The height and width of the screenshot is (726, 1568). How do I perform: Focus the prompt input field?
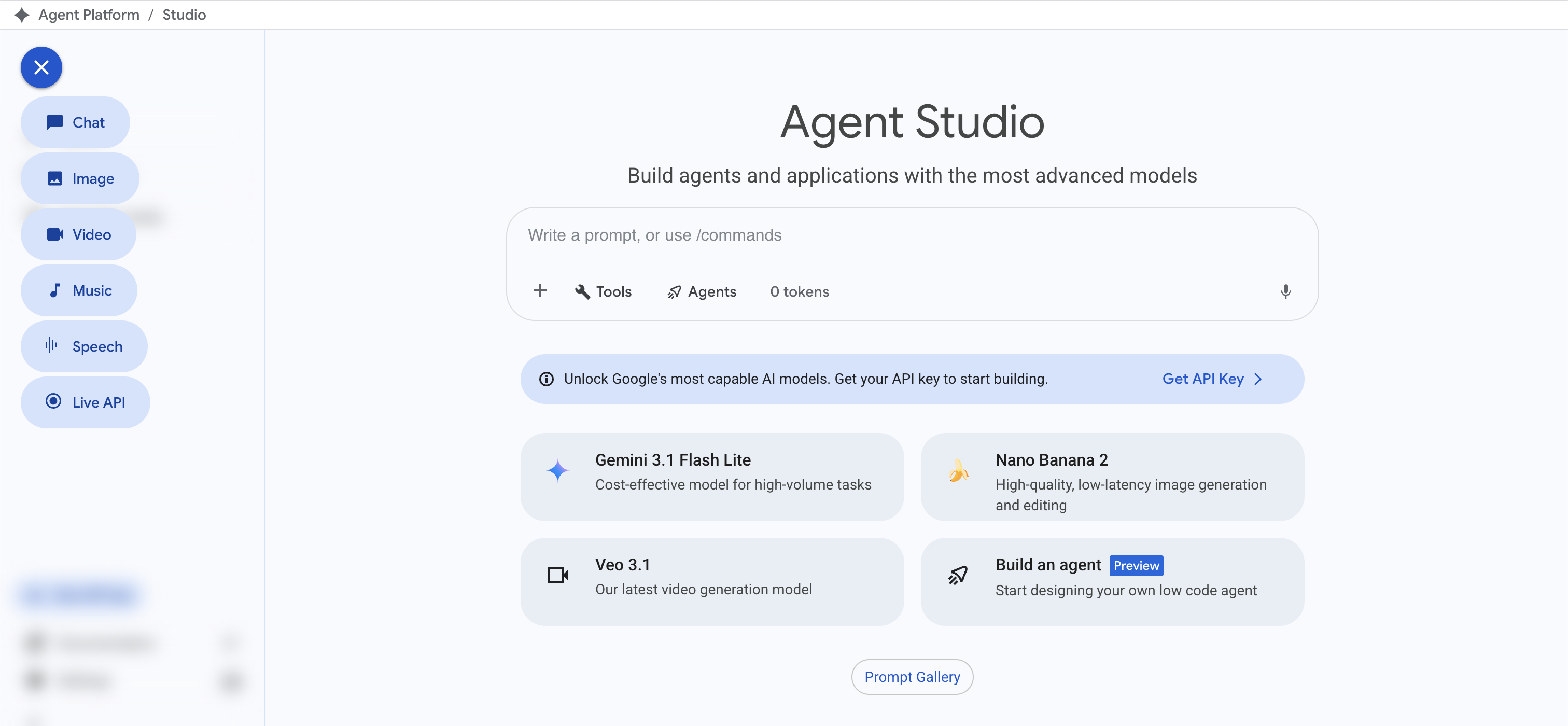[912, 235]
